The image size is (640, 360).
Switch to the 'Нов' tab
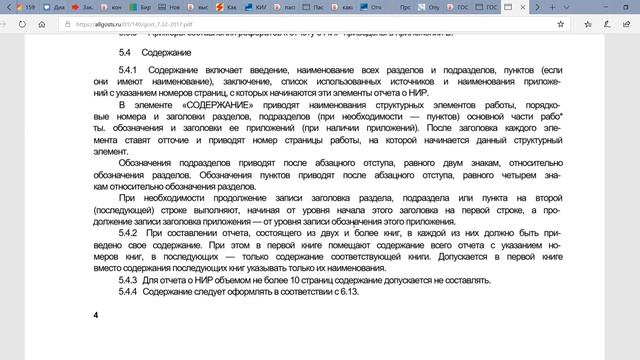[x=169, y=7]
